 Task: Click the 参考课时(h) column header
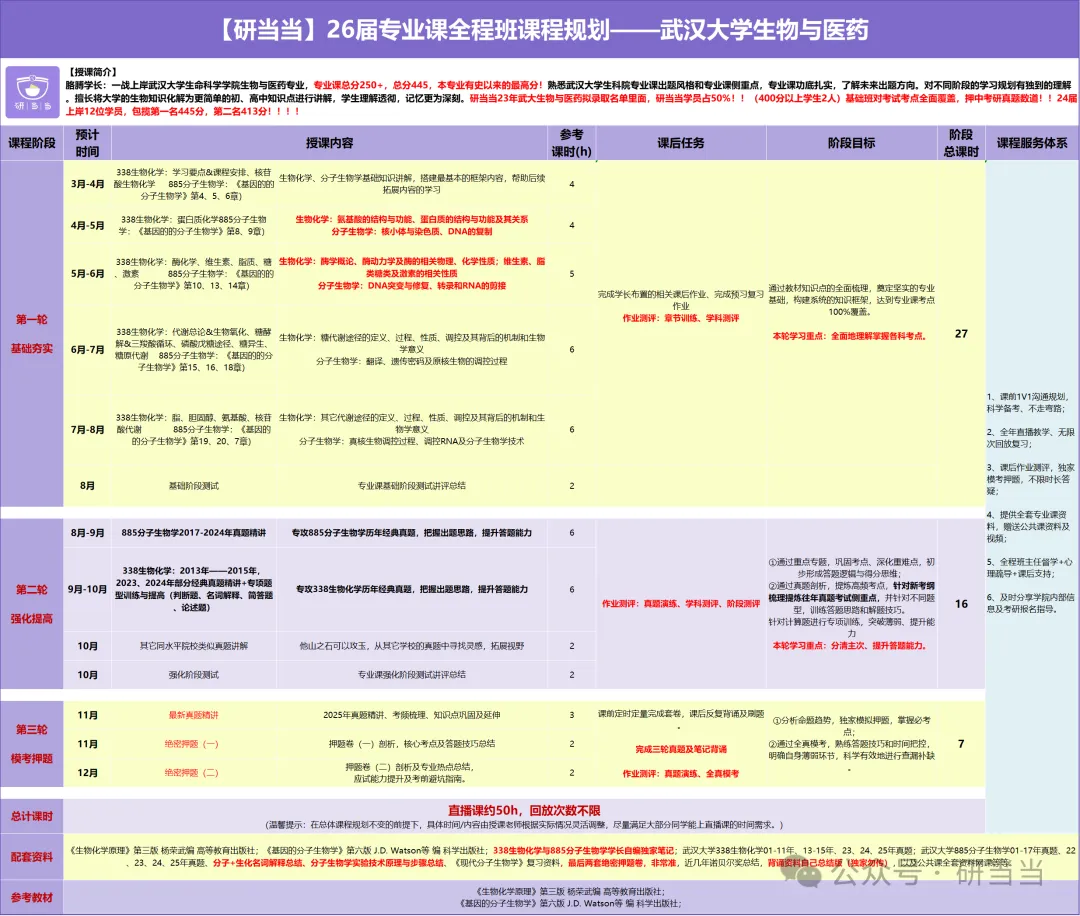click(572, 143)
